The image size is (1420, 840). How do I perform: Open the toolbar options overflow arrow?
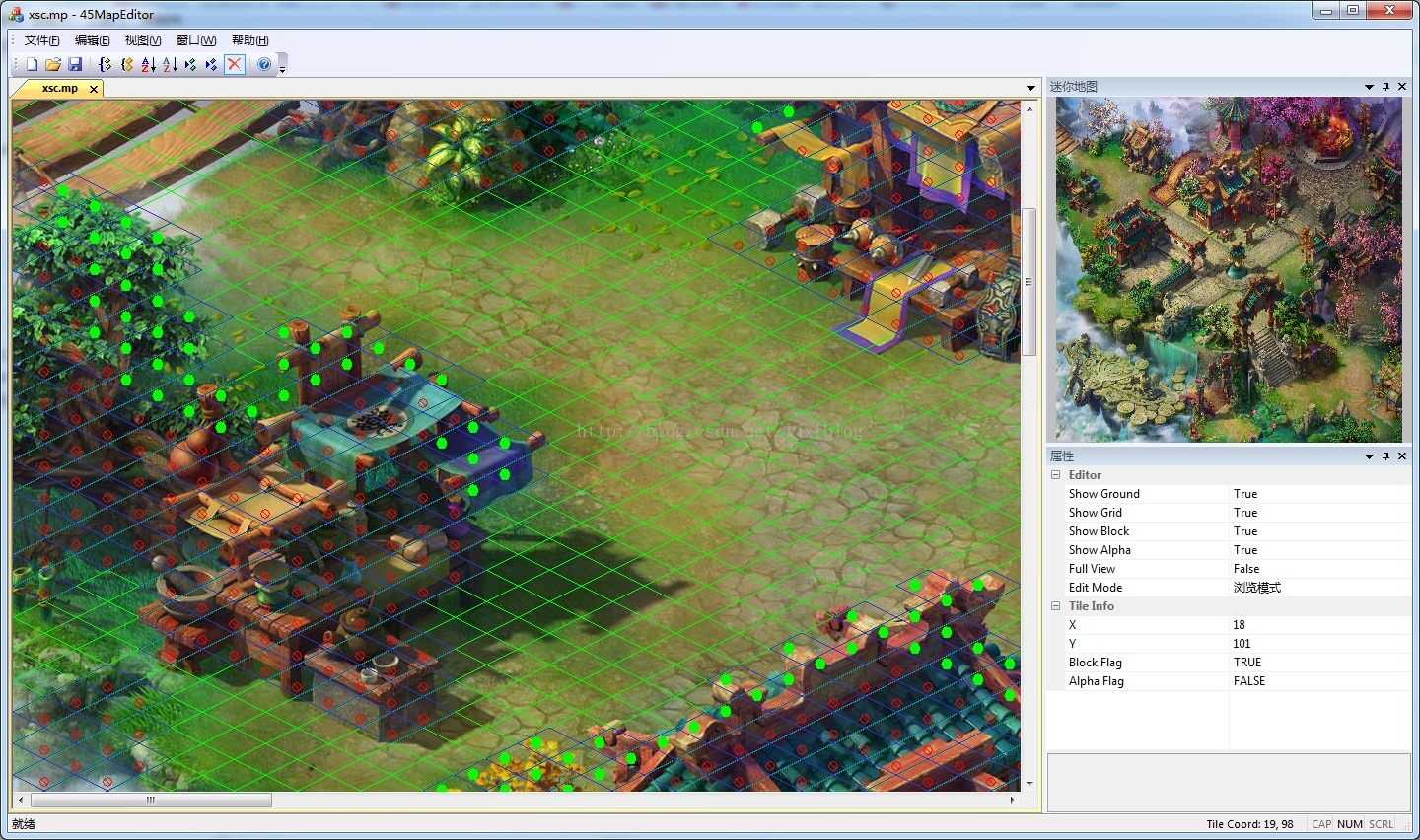282,68
